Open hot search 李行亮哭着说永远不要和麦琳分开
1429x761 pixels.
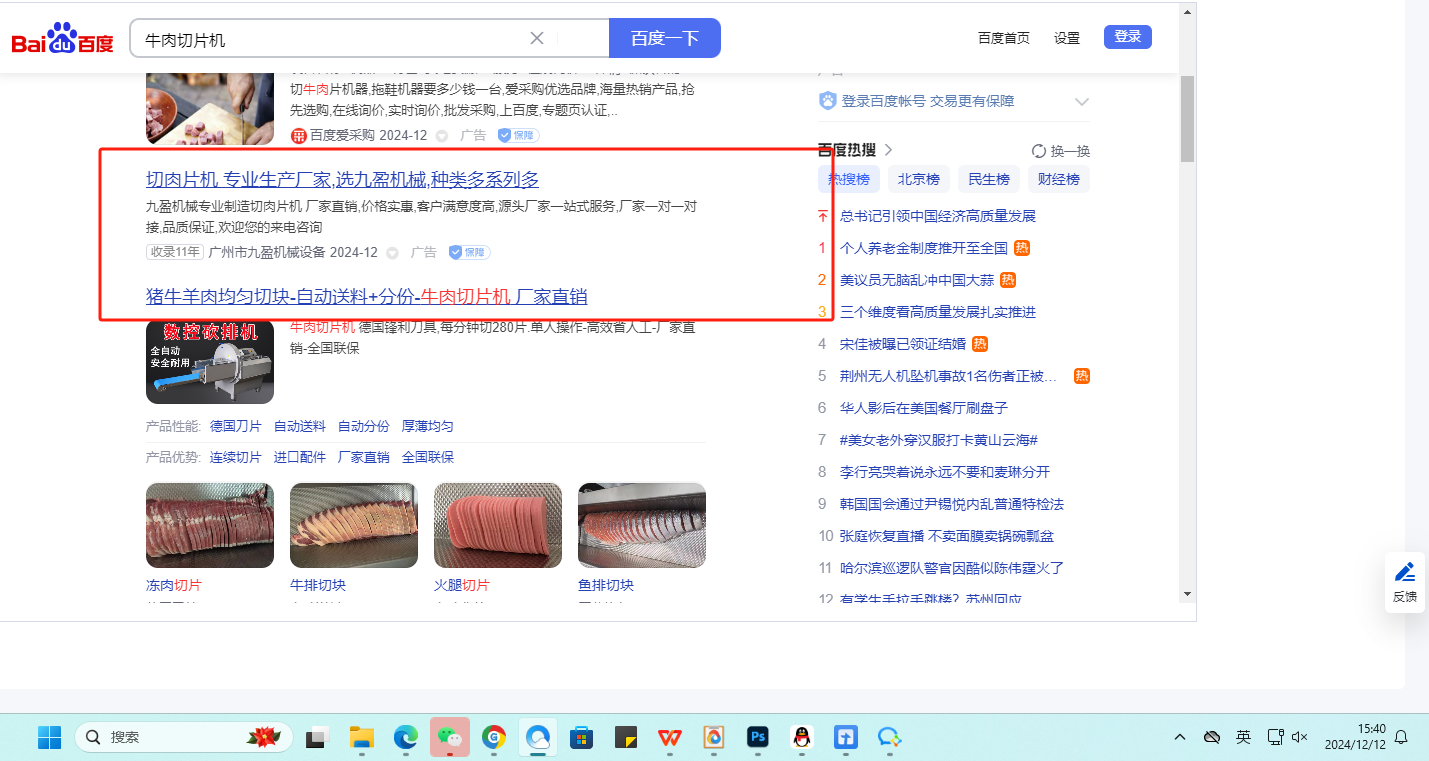tap(945, 472)
